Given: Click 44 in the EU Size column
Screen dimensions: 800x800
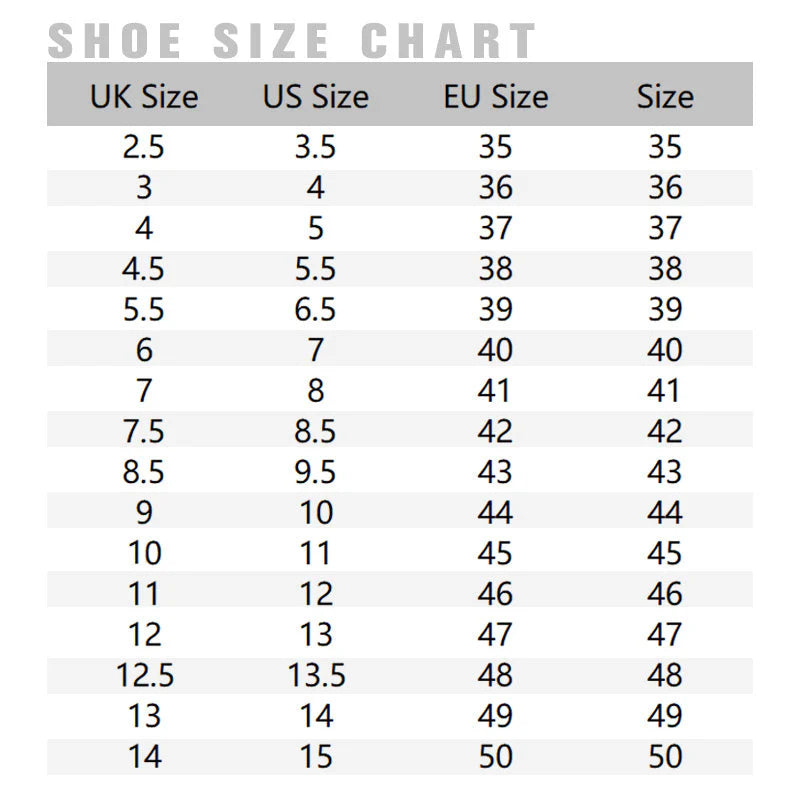Looking at the screenshot, I should coord(495,513).
